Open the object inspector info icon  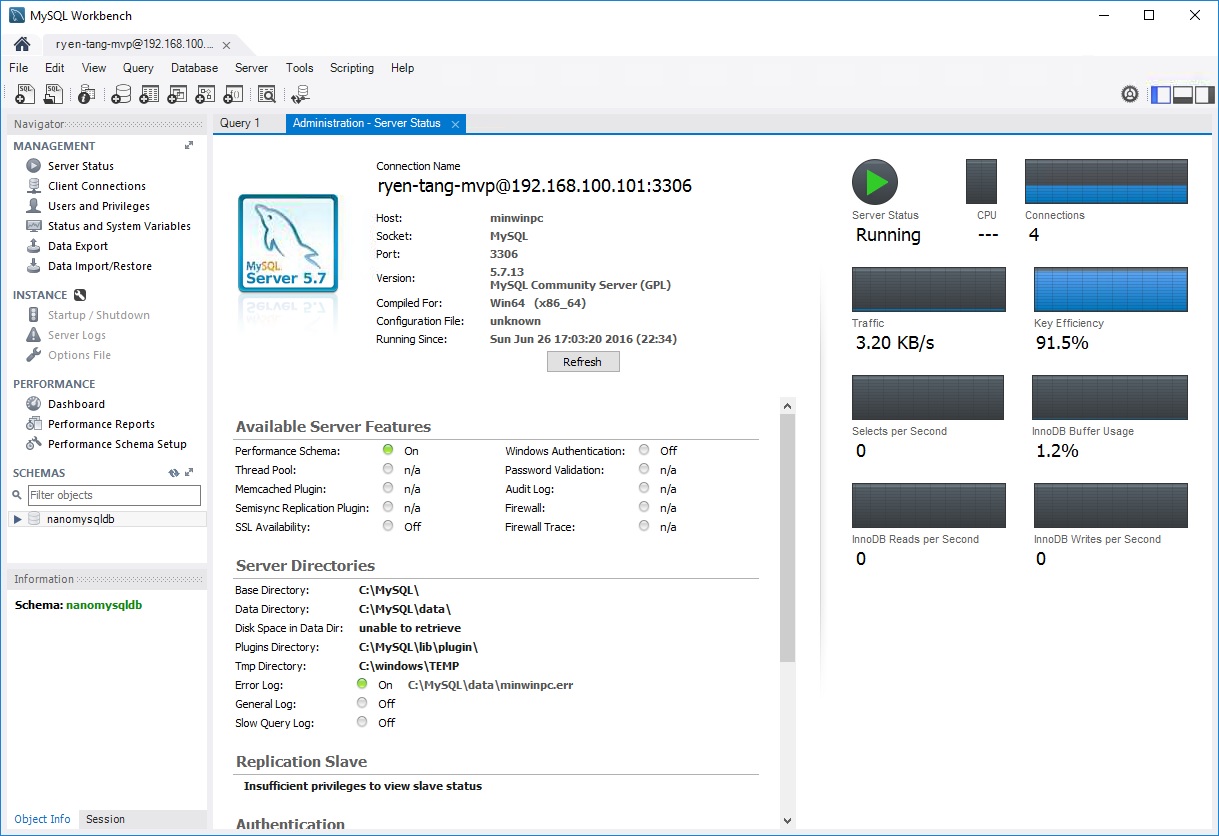coord(86,94)
